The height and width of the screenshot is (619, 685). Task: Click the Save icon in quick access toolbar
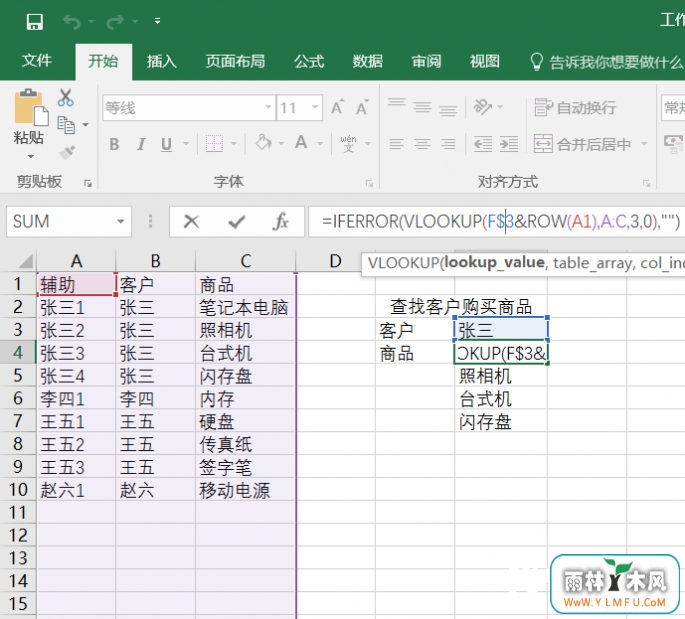(x=35, y=21)
